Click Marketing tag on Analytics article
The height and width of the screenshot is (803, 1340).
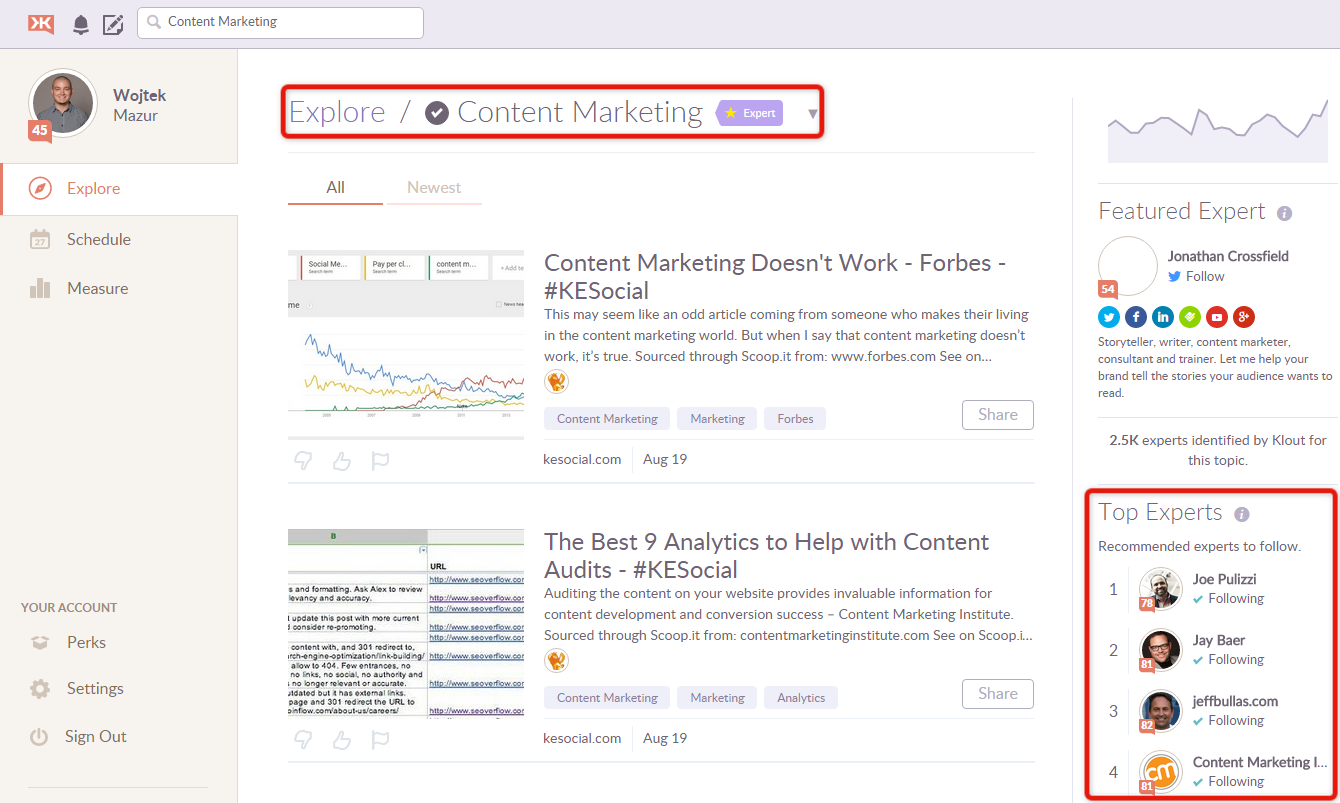(717, 698)
